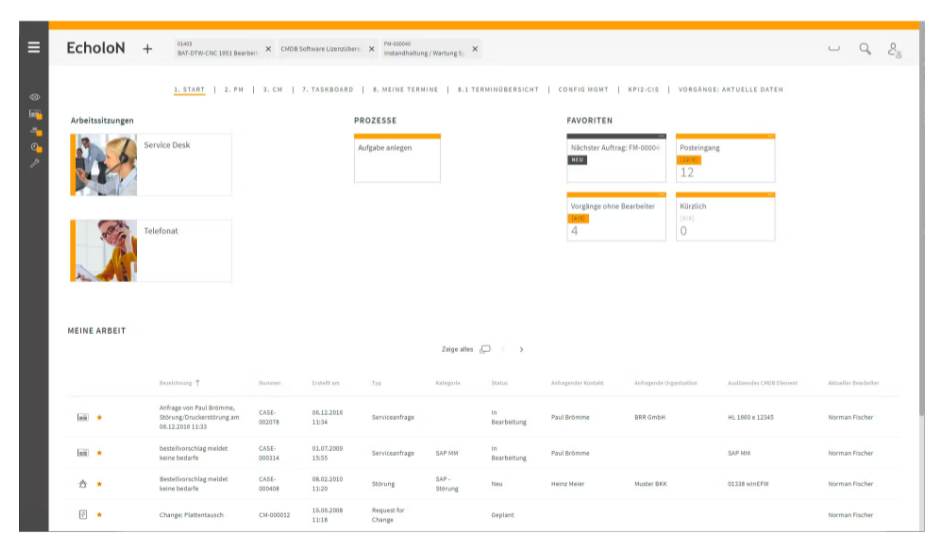The height and width of the screenshot is (556, 942).
Task: Open the Aufgabe anlegen process tile
Action: 397,158
